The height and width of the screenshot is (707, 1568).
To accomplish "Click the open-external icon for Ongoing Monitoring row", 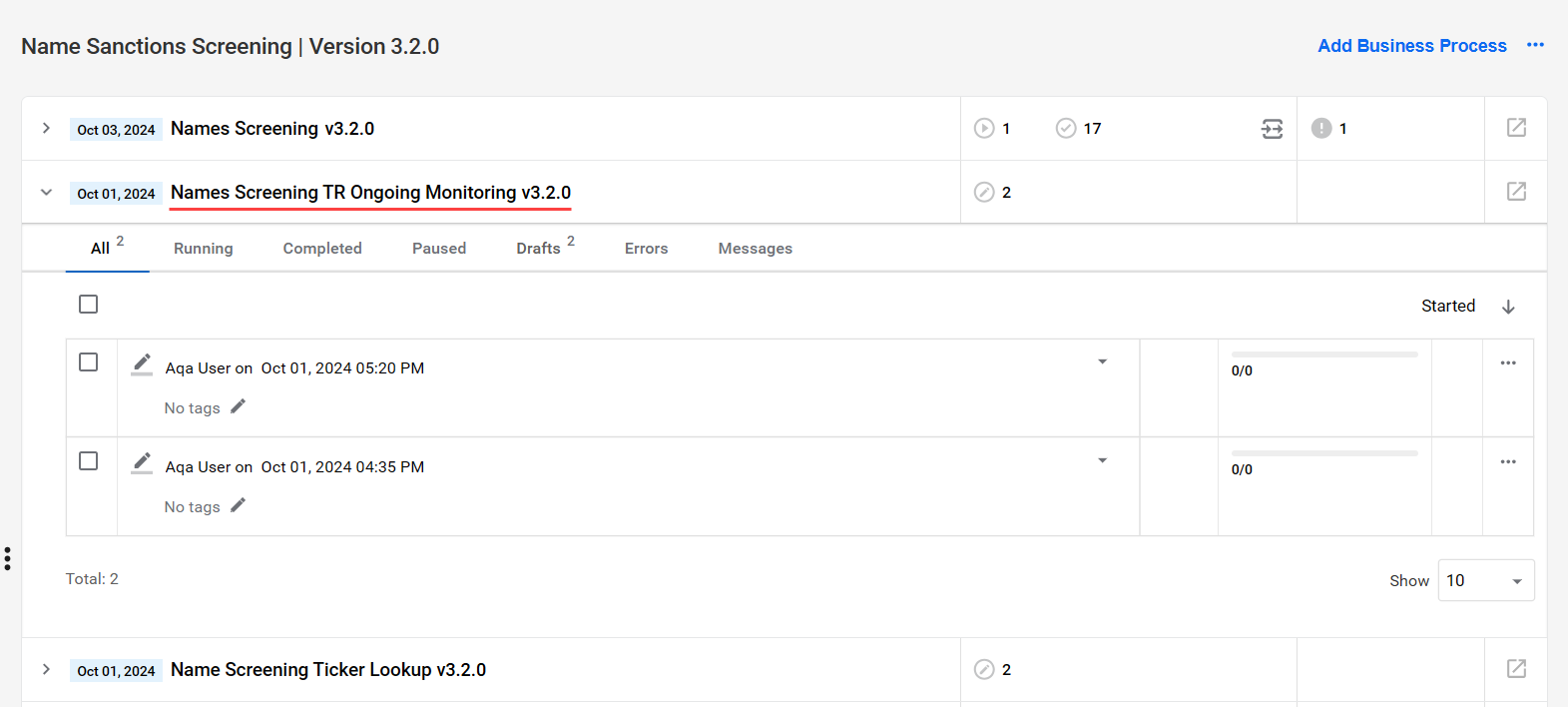I will point(1516,192).
